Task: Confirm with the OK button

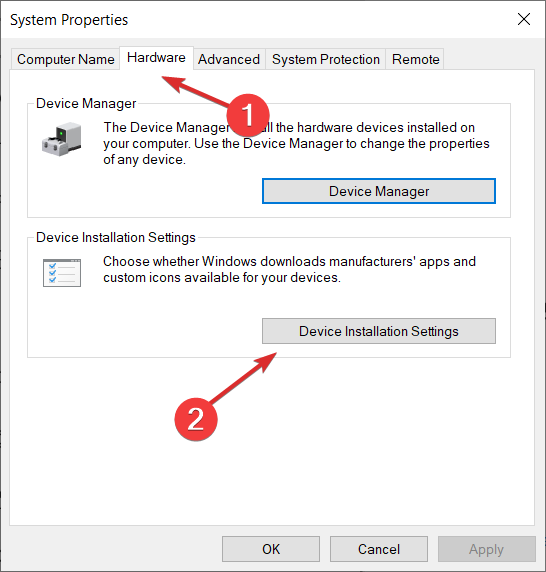Action: coord(271,549)
